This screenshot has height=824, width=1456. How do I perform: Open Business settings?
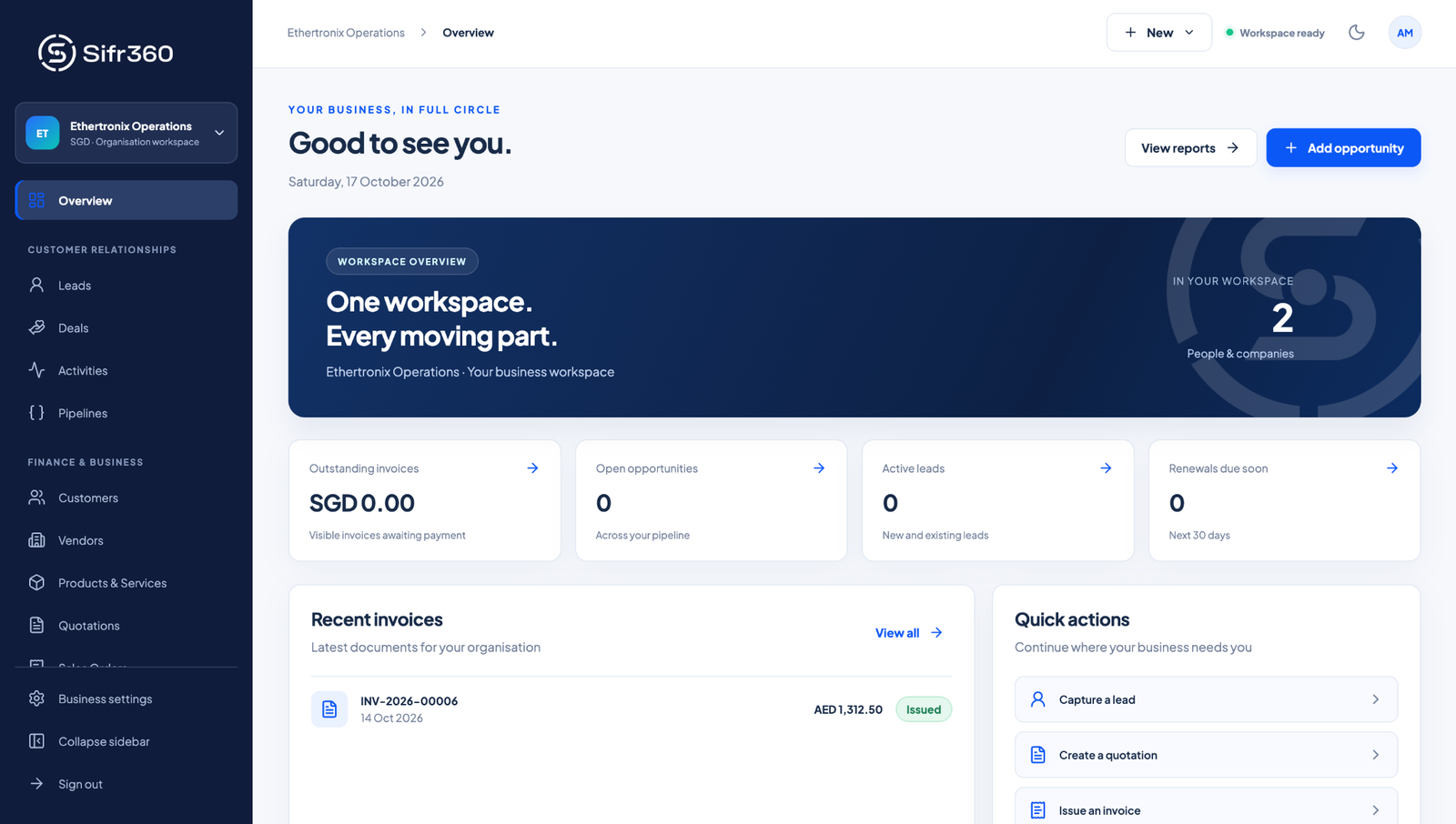tap(126, 698)
